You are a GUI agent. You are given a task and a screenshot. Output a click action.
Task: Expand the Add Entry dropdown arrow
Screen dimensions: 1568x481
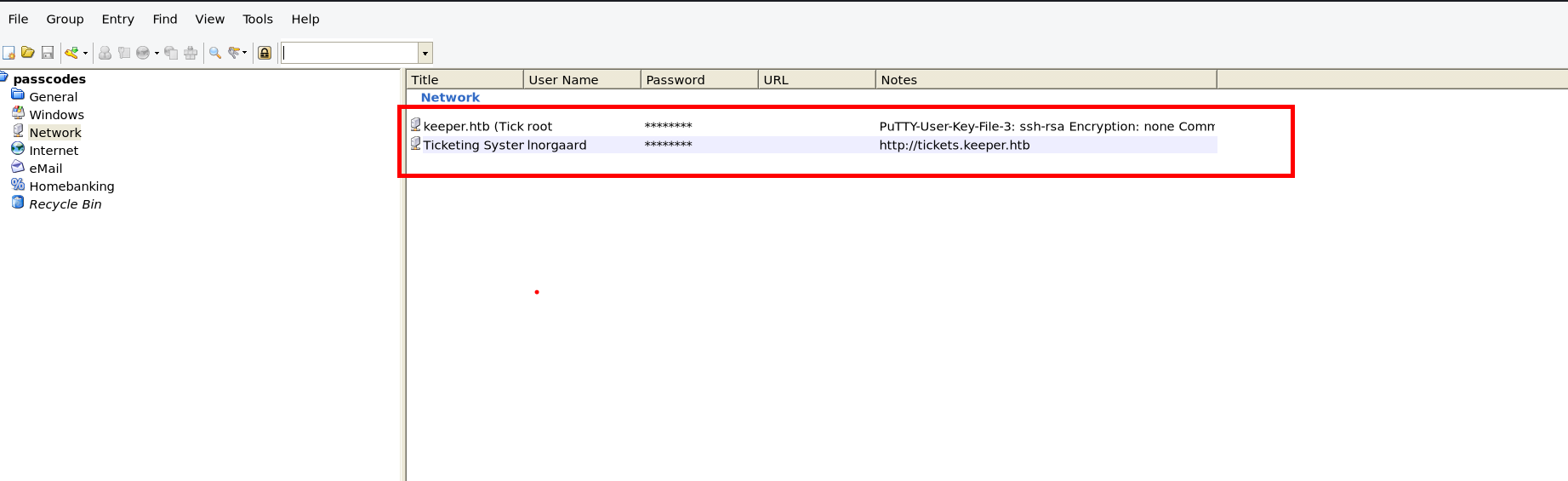(x=85, y=53)
